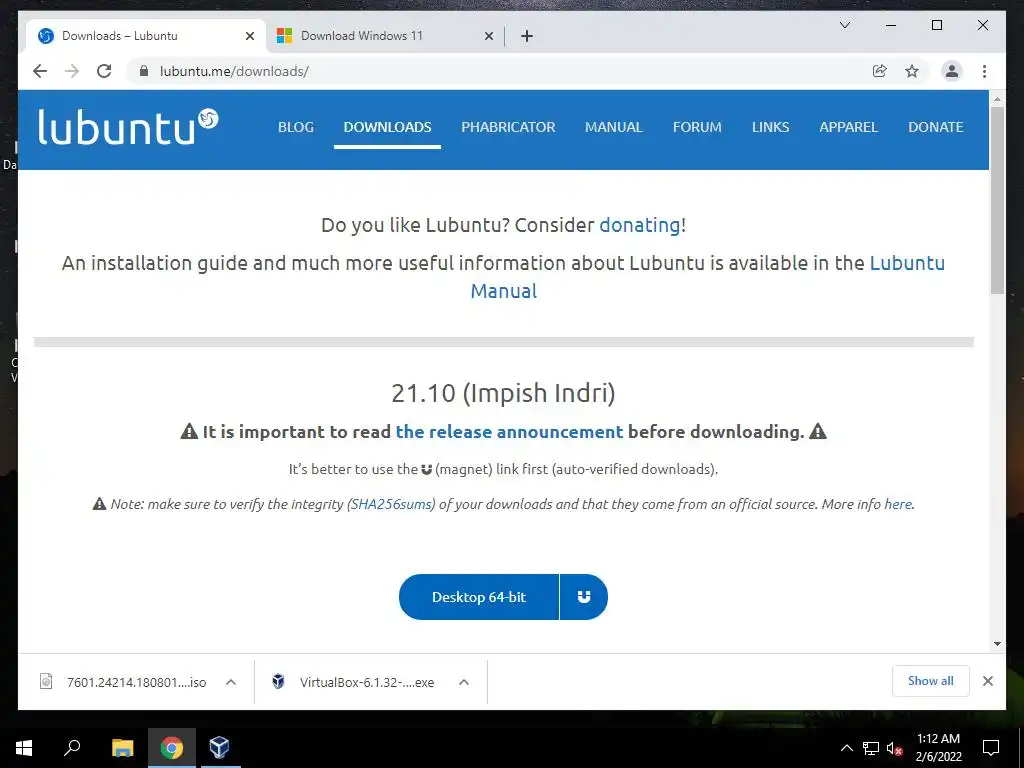Expand options for the 7601.24214 iso download

pyautogui.click(x=231, y=682)
